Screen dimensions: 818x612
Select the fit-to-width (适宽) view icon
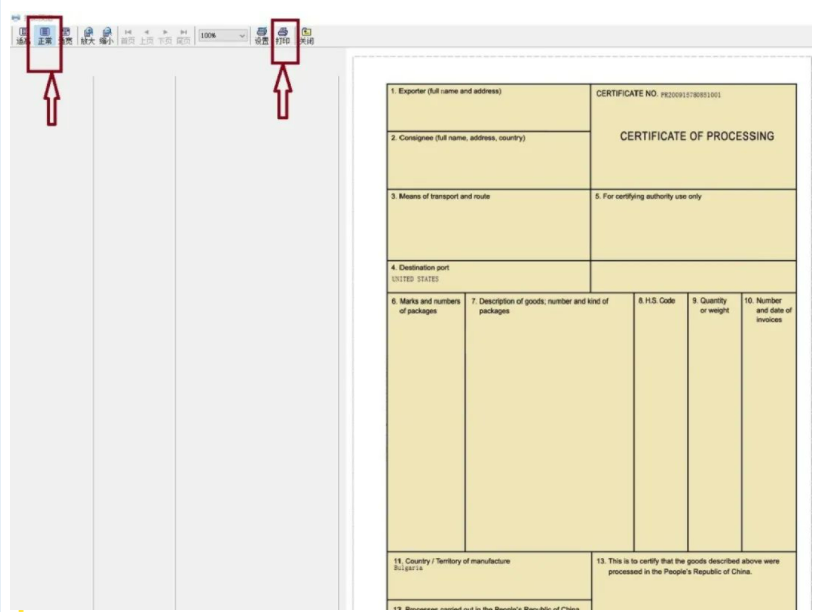coord(65,36)
